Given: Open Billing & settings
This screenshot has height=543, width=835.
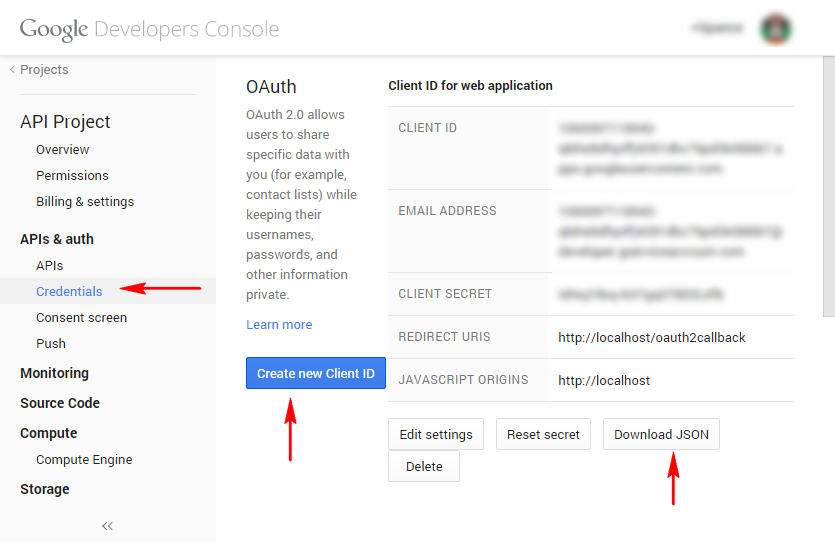Looking at the screenshot, I should 85,202.
